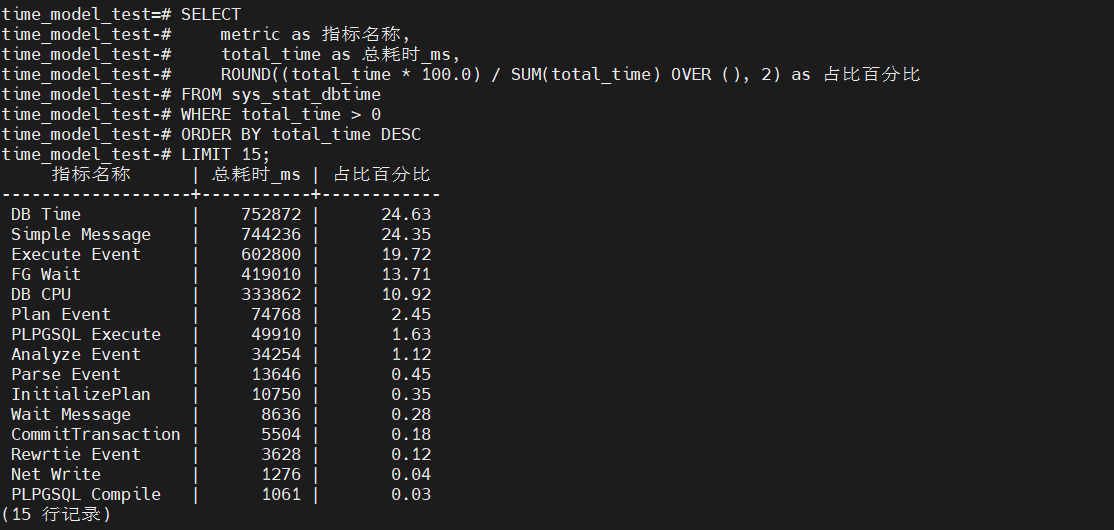This screenshot has width=1114, height=530.
Task: Click the 'PLPGSQL Compile' metric name
Action: (86, 494)
